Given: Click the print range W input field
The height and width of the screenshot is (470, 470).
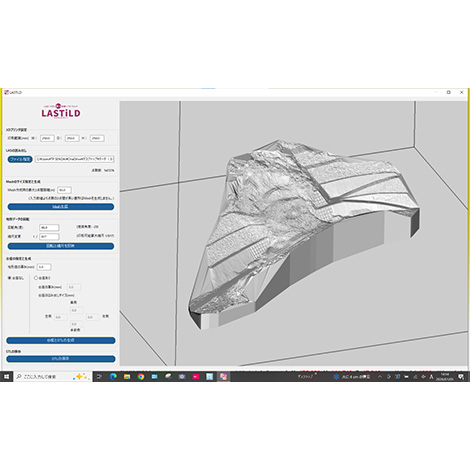Looking at the screenshot, I should [47, 138].
